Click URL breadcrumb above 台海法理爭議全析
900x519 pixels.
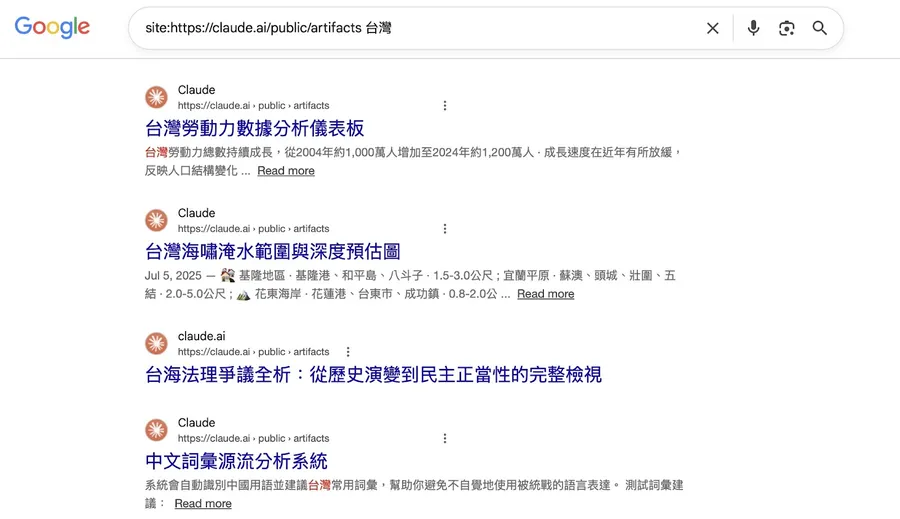pos(253,352)
